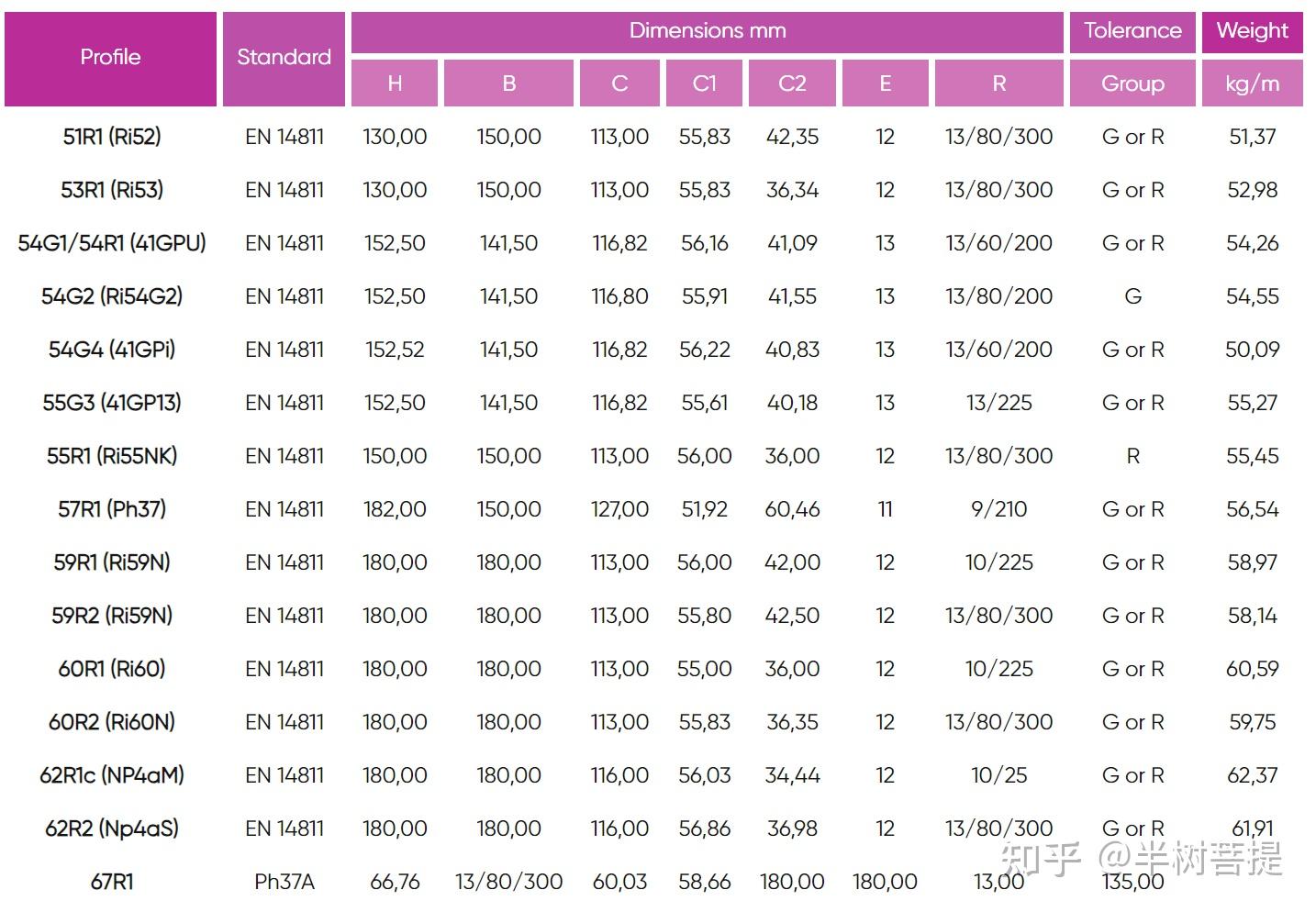
Task: Select the 55R1 (Ri55NK) profile cell
Action: click(111, 456)
